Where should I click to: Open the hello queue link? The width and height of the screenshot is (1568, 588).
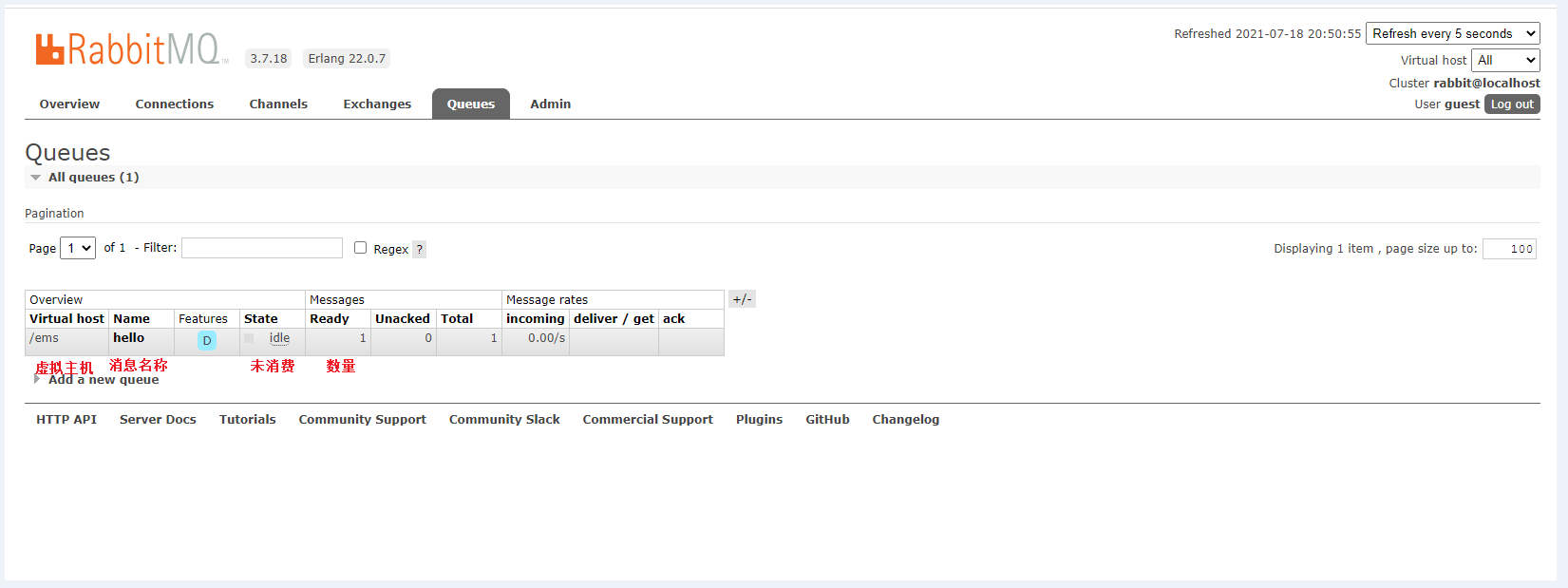[129, 338]
